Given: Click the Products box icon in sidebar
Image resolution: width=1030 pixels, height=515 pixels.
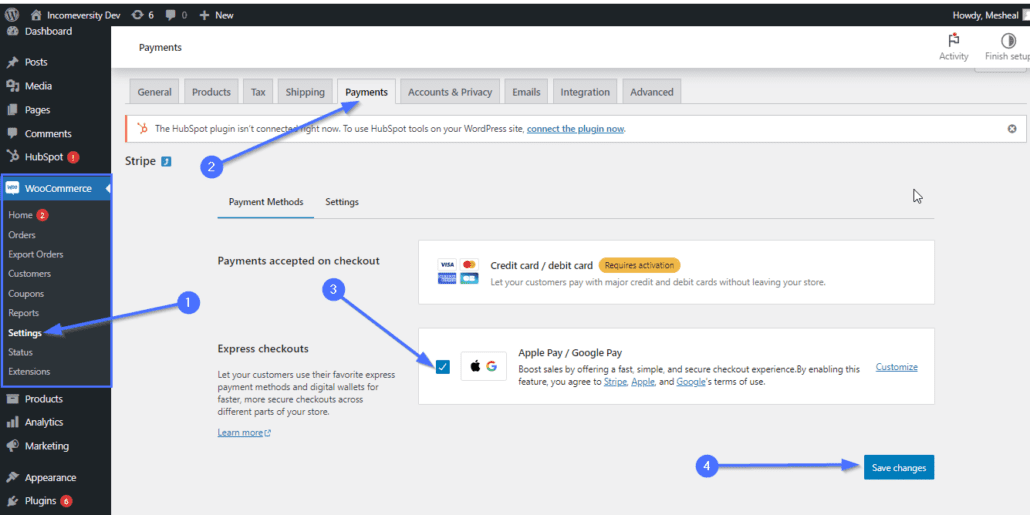Looking at the screenshot, I should click(x=12, y=399).
